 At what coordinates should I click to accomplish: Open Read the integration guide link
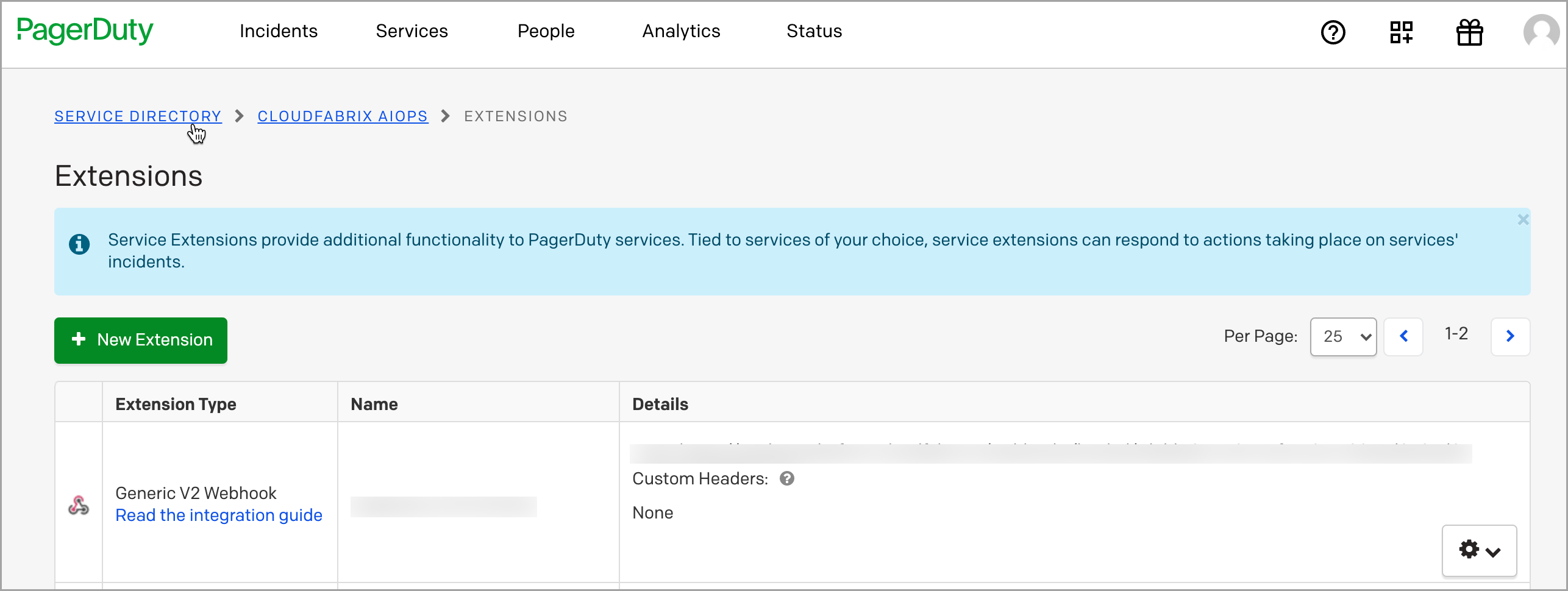coord(219,515)
